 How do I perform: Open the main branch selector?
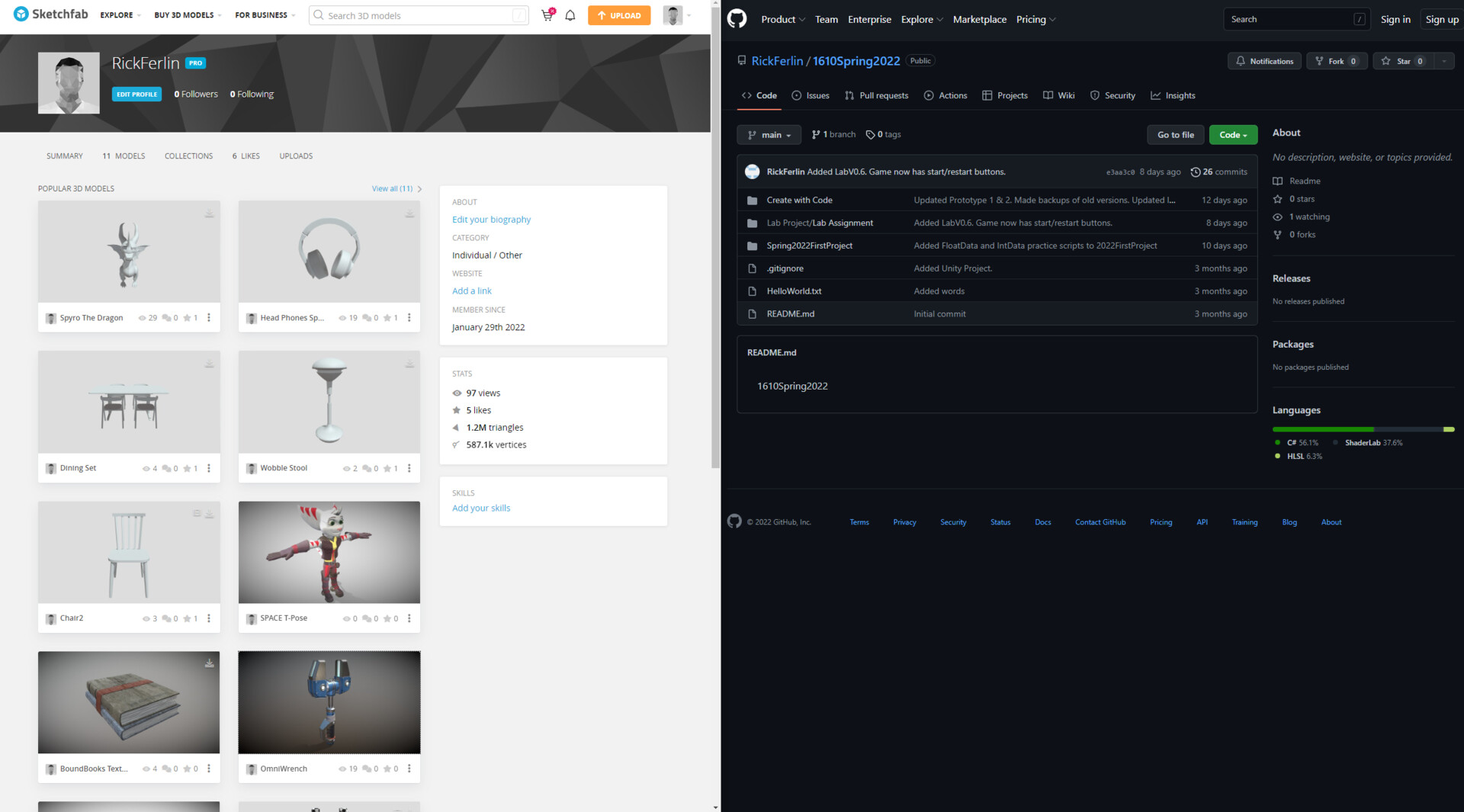(769, 134)
